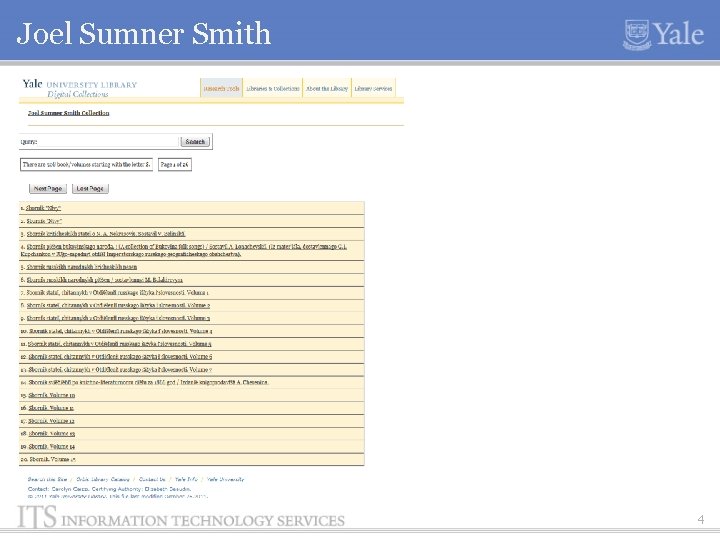Open item 10 Sbornik statei Volume 4
This screenshot has height=540, width=720.
tap(121, 331)
